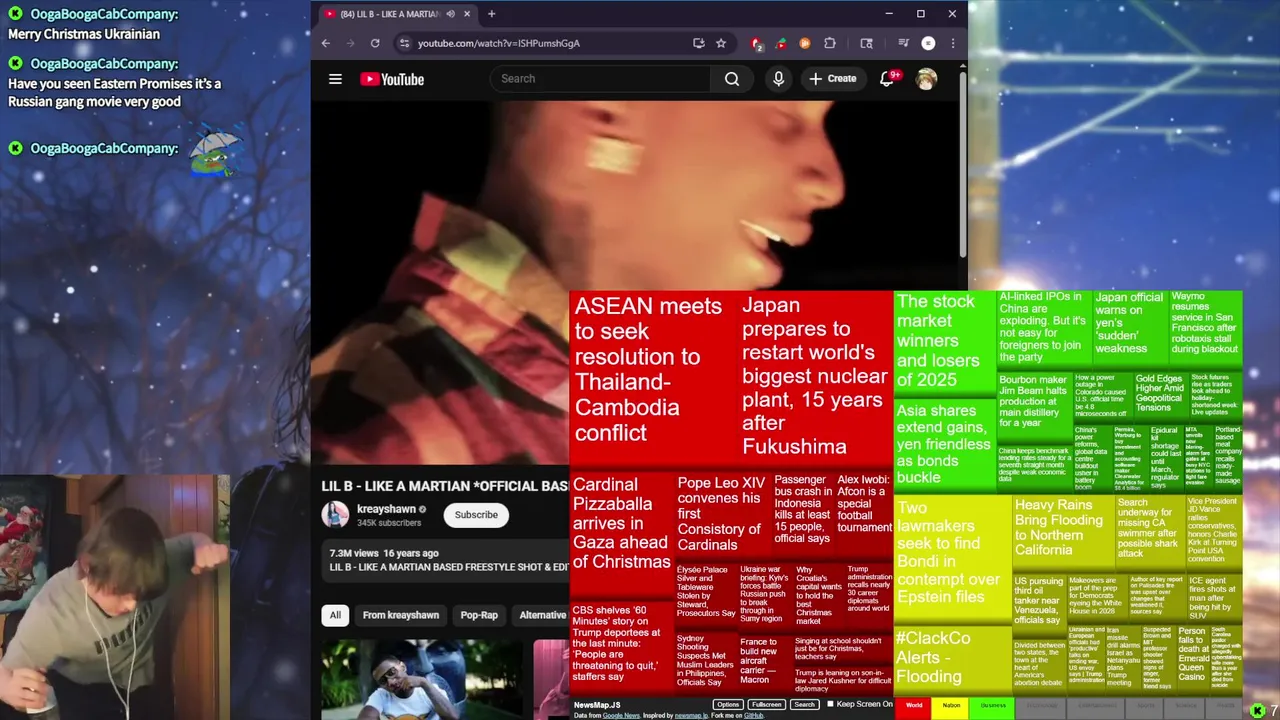Screen dimensions: 1280x720
Task: Mute the tab via speaker icon
Action: (x=450, y=14)
